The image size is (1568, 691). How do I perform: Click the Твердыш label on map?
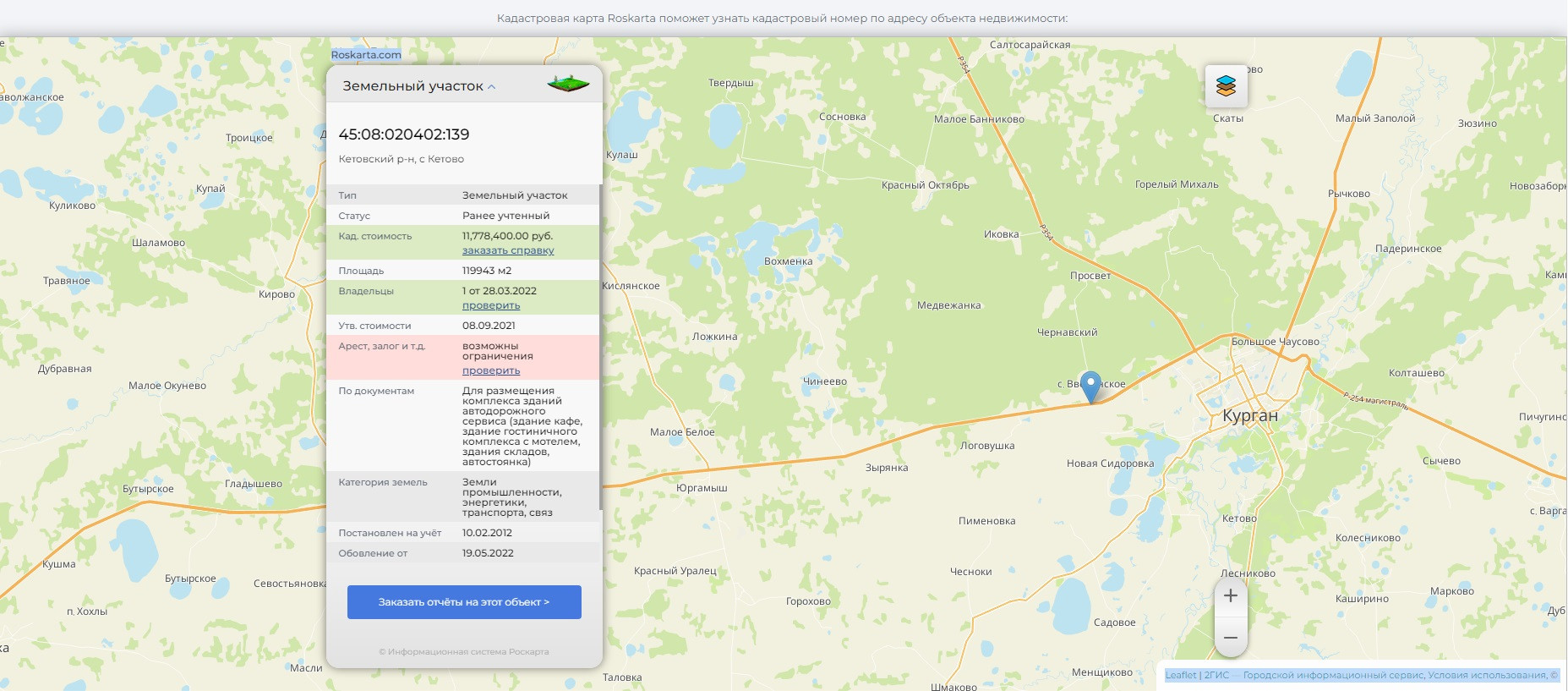(x=730, y=83)
